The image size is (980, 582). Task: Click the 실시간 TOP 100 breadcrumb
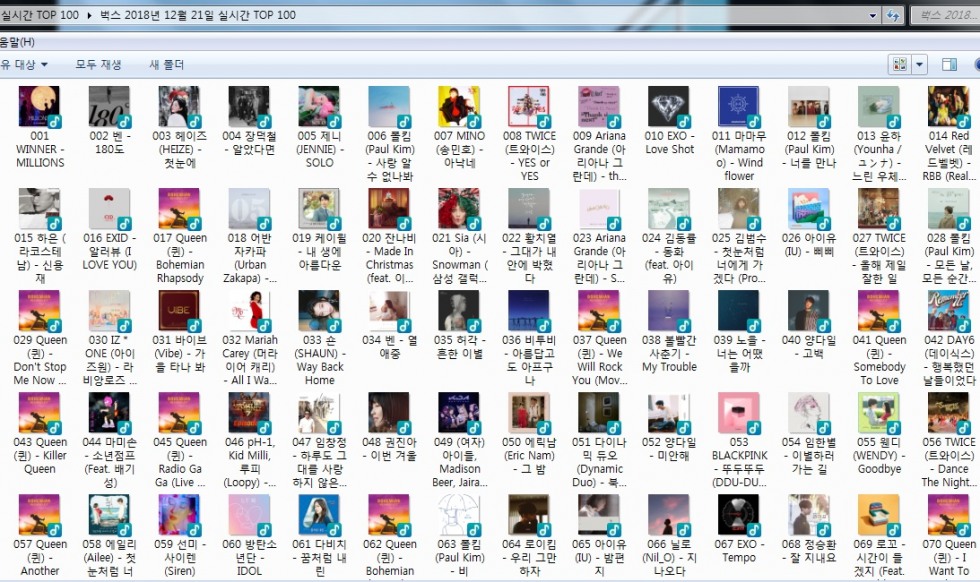39,15
